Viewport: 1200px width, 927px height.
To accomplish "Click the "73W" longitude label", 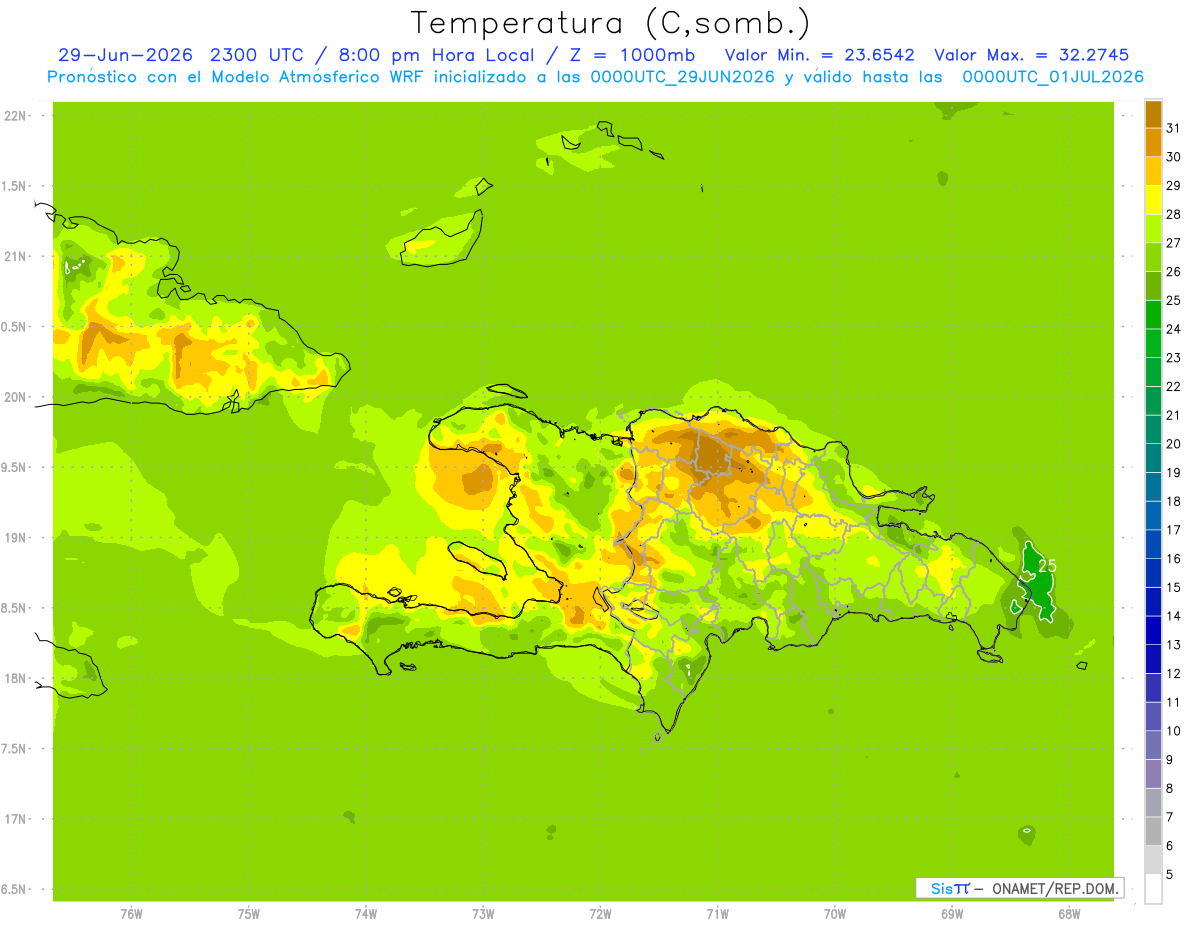I will [x=483, y=914].
